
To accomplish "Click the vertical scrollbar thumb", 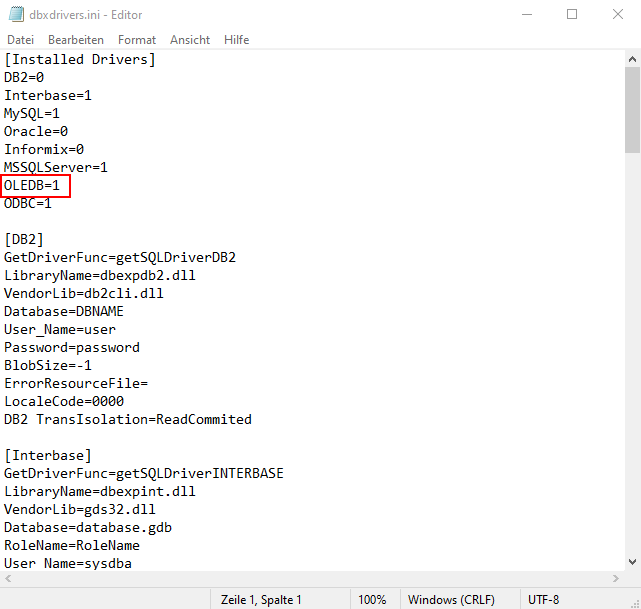I will coord(632,110).
